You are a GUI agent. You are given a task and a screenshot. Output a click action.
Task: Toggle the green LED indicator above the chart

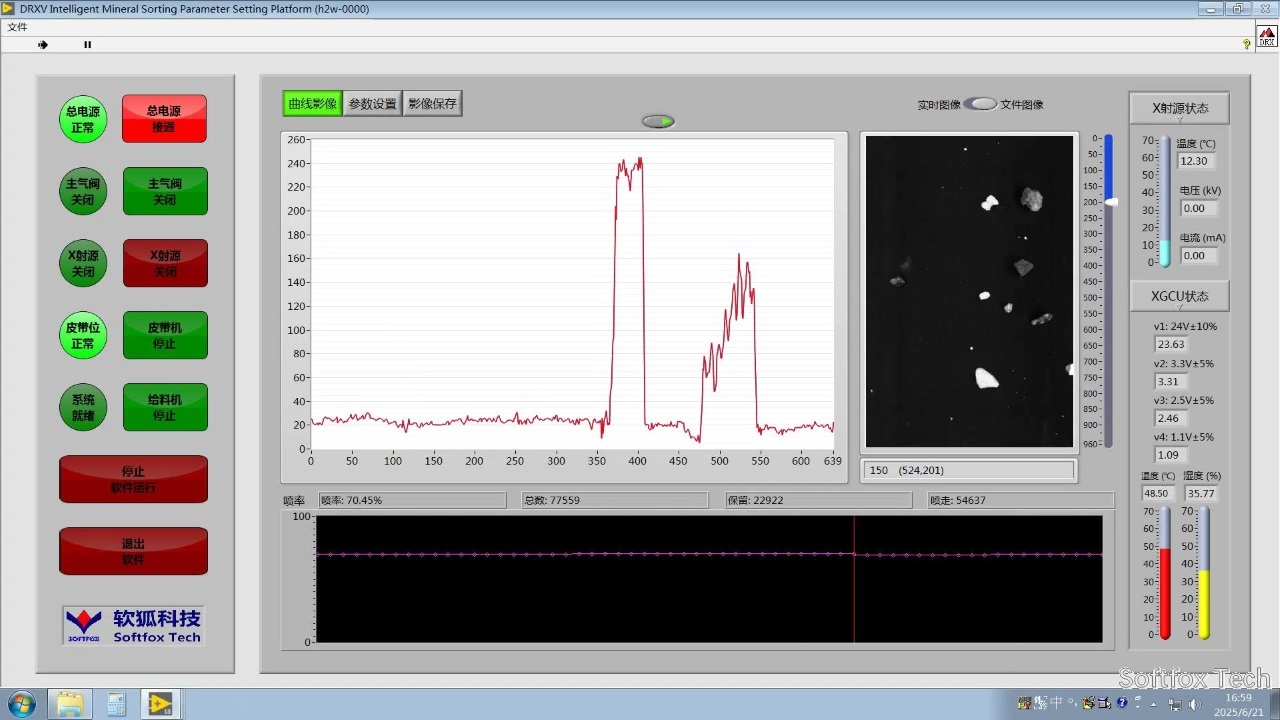[x=657, y=120]
